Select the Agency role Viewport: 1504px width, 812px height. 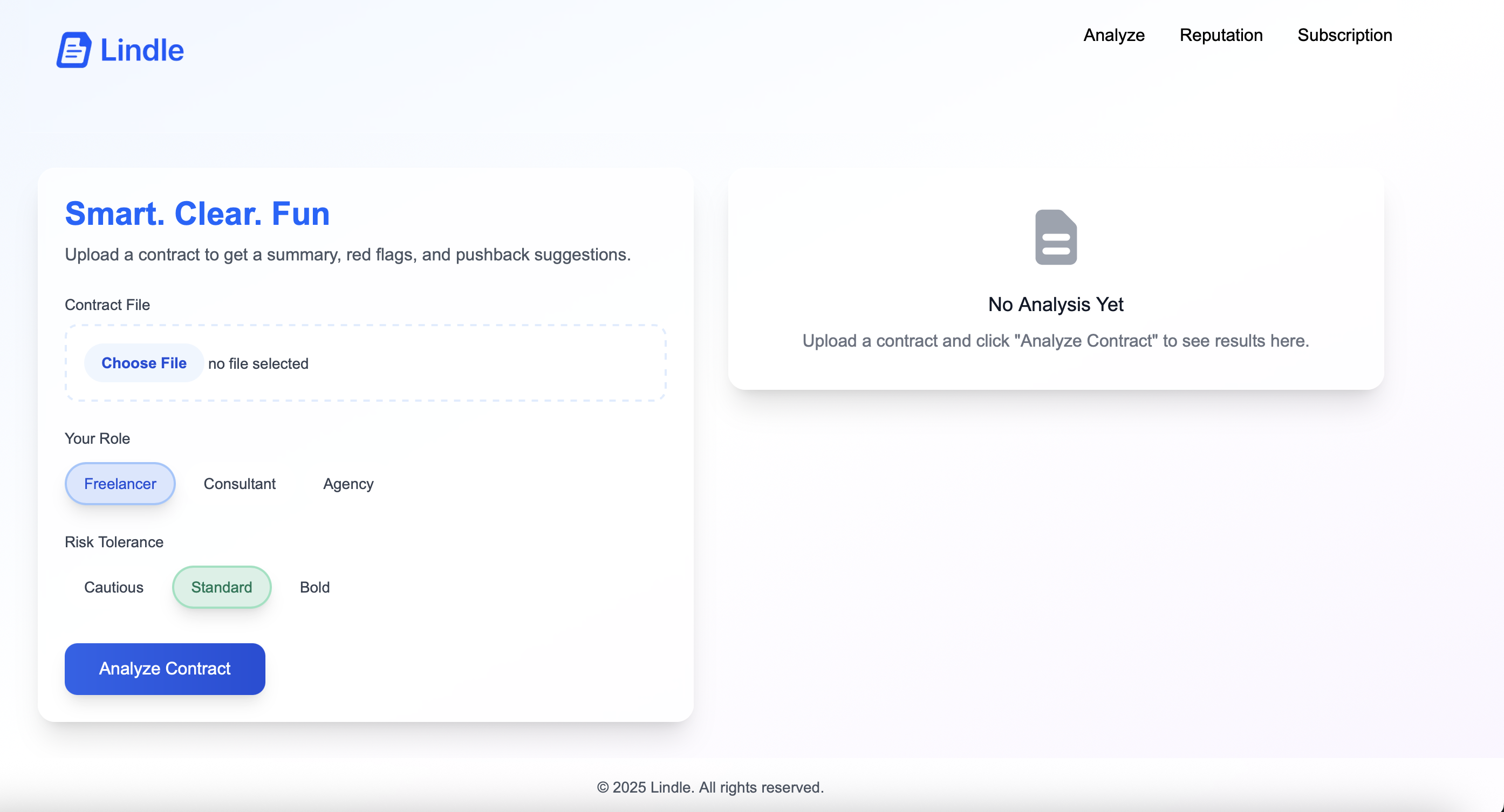[x=348, y=483]
